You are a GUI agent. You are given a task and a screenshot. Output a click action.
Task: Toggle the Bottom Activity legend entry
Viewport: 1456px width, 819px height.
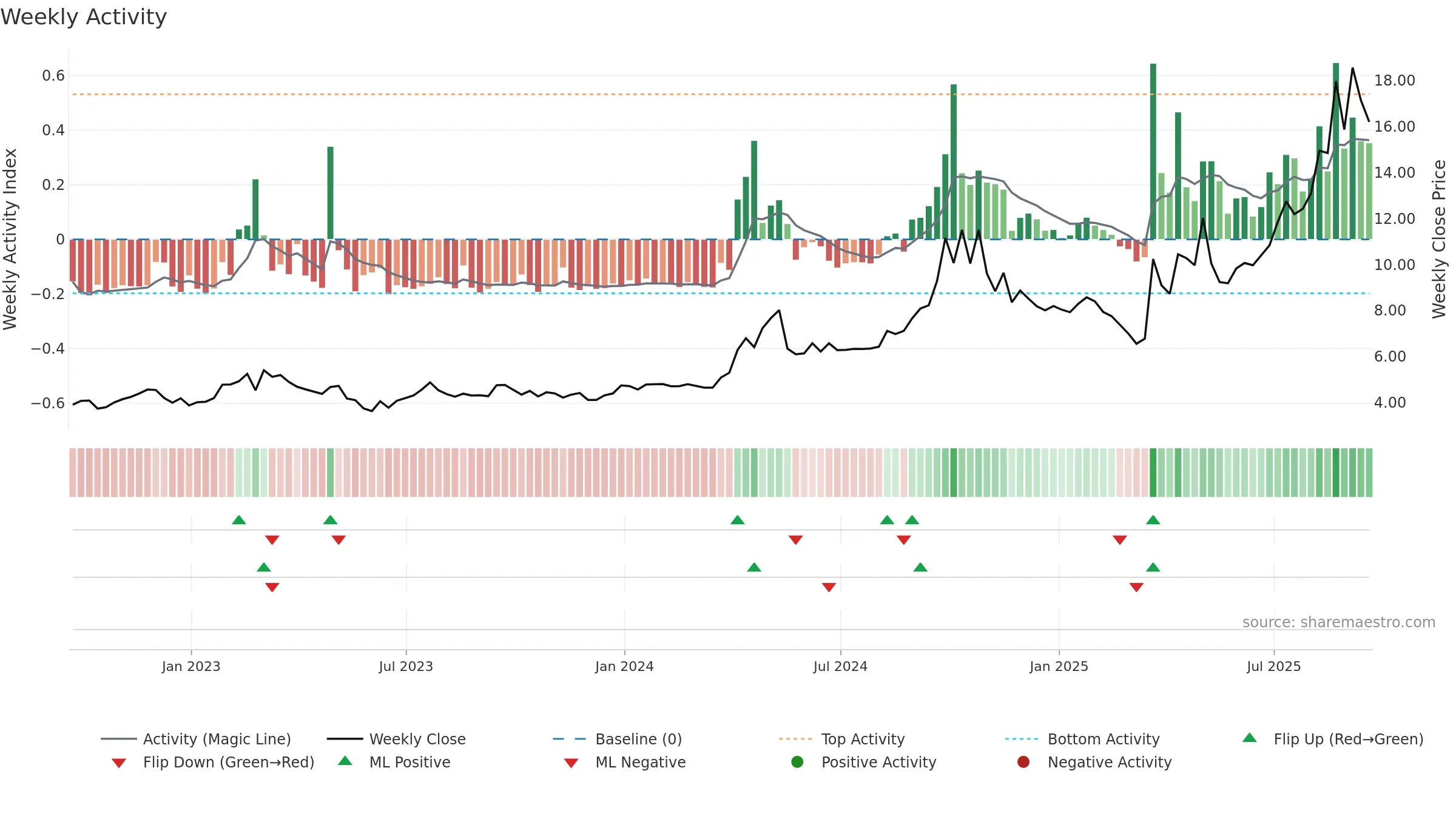pos(1082,739)
